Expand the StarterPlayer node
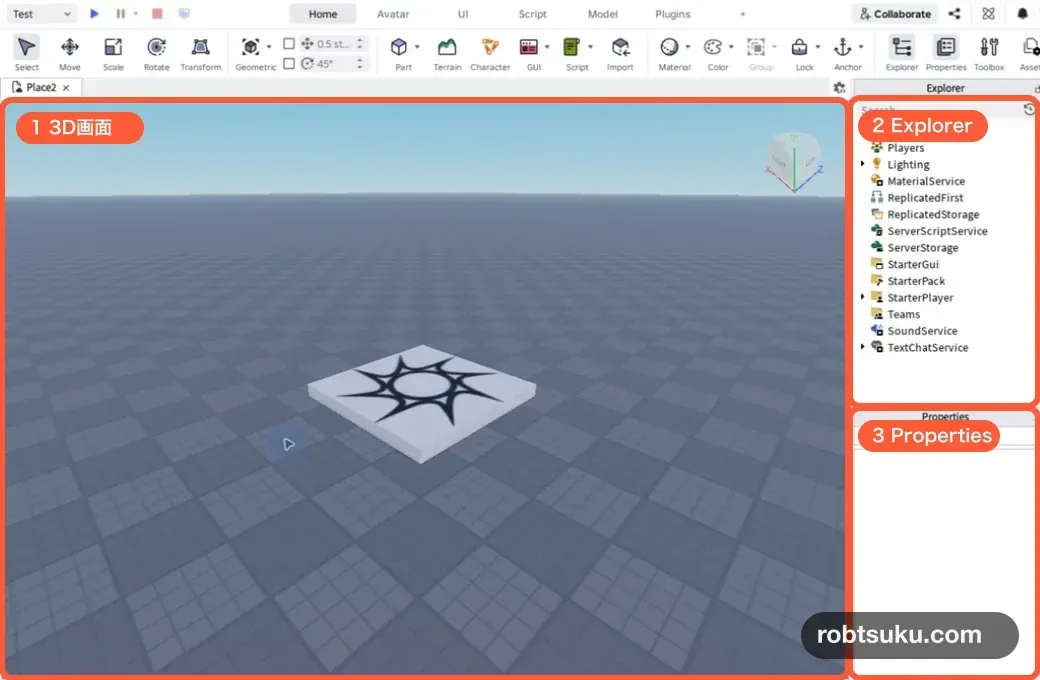 pyautogui.click(x=862, y=297)
